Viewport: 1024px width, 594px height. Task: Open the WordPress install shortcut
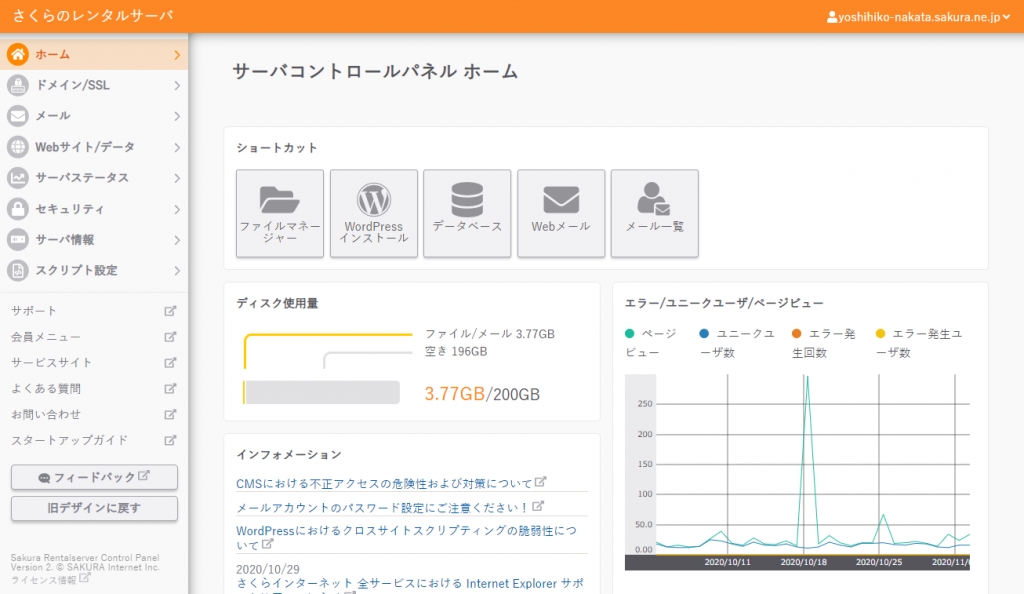pyautogui.click(x=374, y=213)
